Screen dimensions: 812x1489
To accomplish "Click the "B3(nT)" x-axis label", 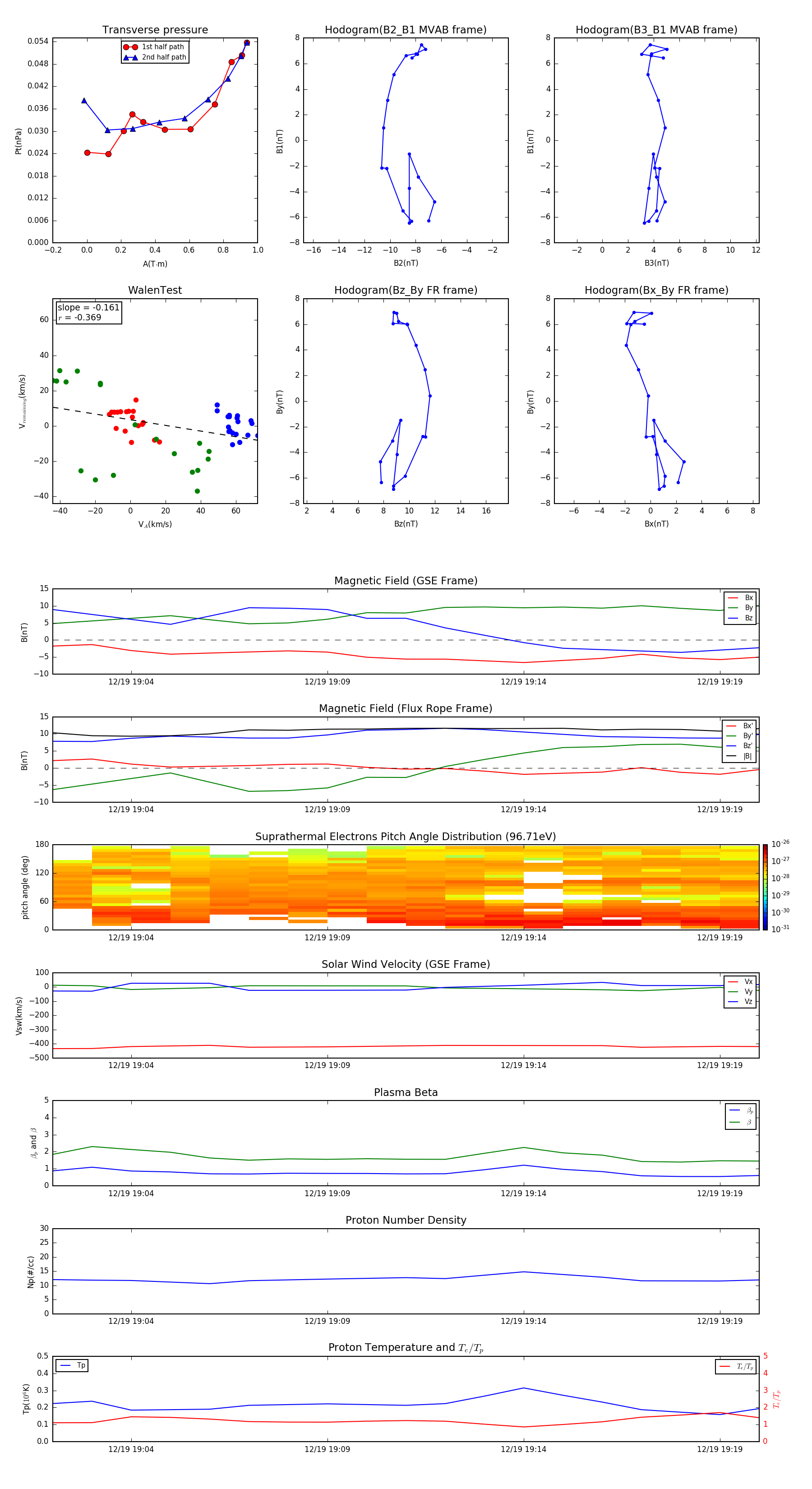I will click(656, 263).
